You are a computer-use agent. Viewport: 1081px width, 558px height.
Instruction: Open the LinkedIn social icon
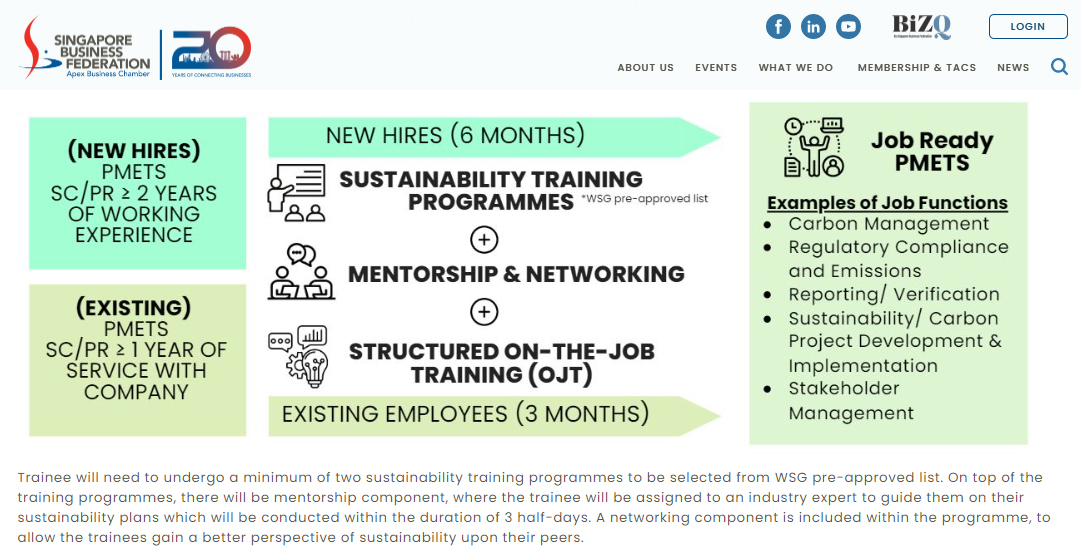813,27
